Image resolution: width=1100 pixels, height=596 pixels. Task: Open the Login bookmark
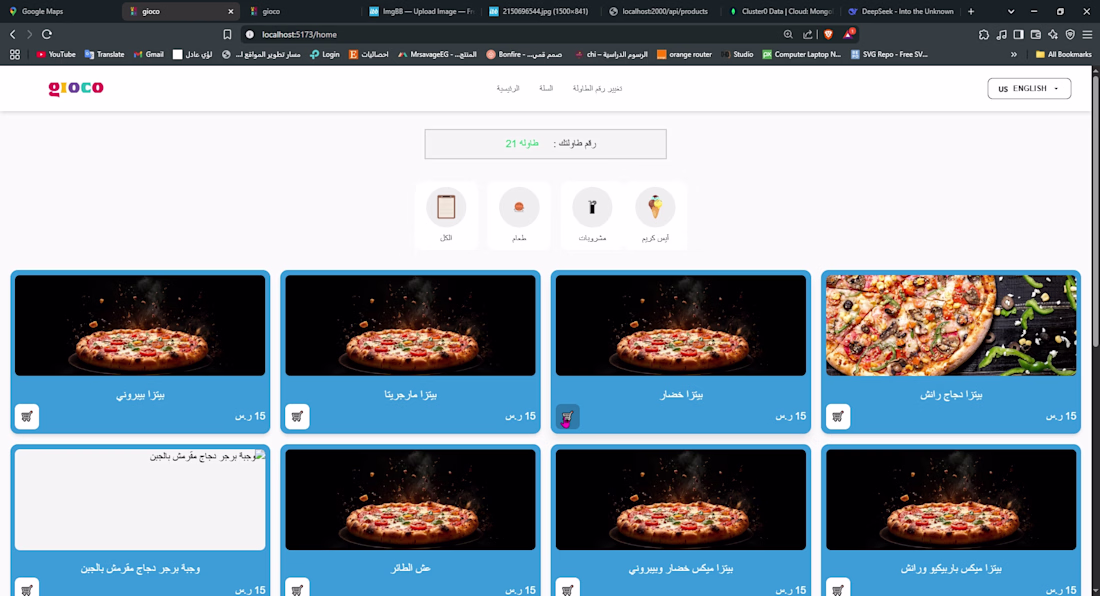(325, 54)
